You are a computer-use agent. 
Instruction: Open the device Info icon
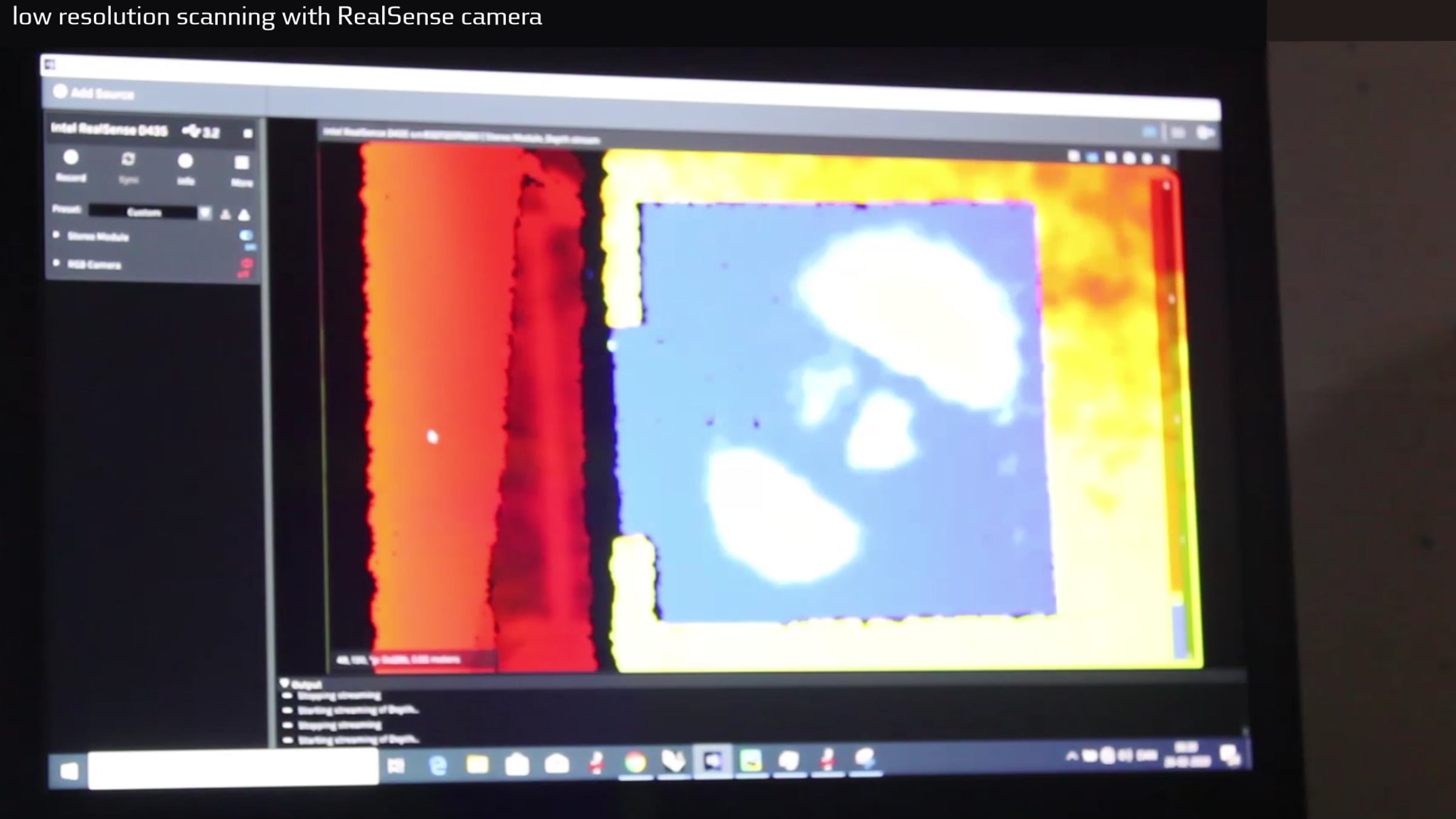(x=186, y=162)
